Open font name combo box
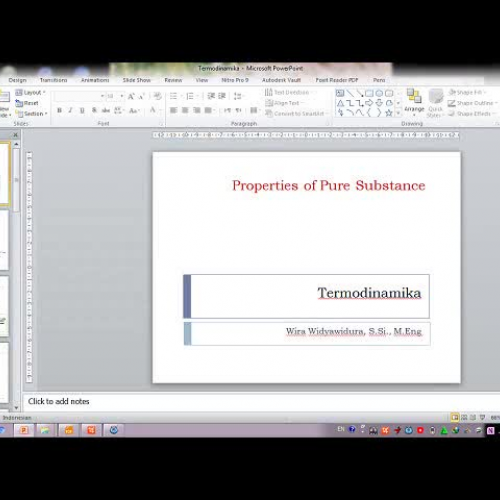The height and width of the screenshot is (500, 500). pyautogui.click(x=79, y=96)
